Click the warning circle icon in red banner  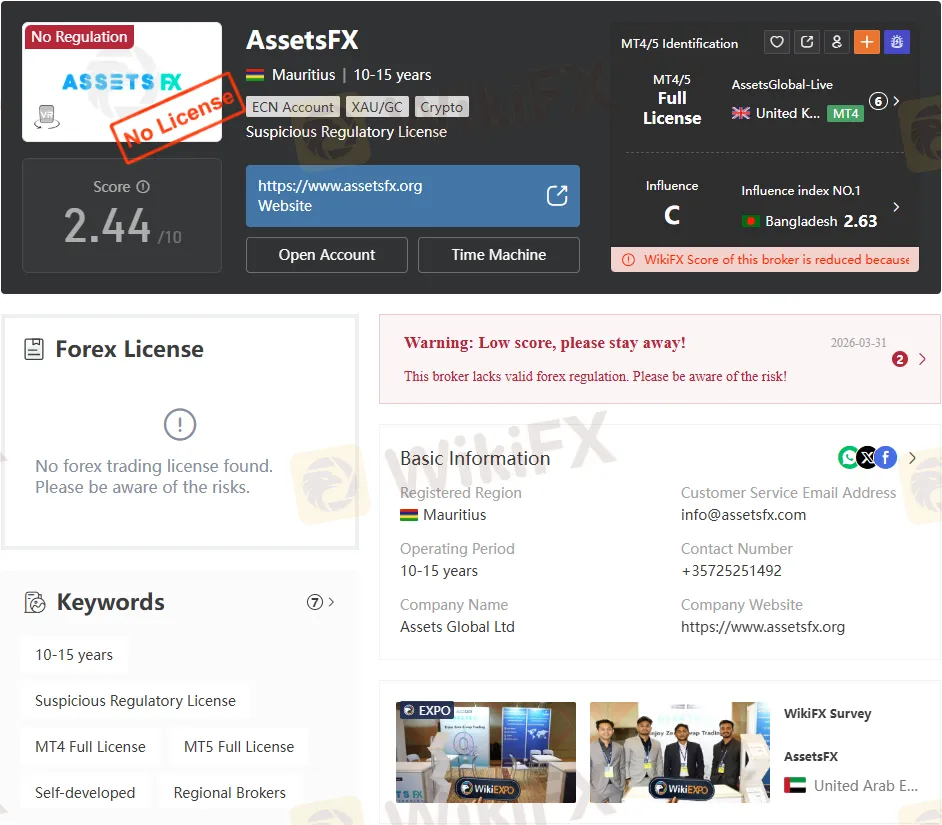tap(628, 260)
